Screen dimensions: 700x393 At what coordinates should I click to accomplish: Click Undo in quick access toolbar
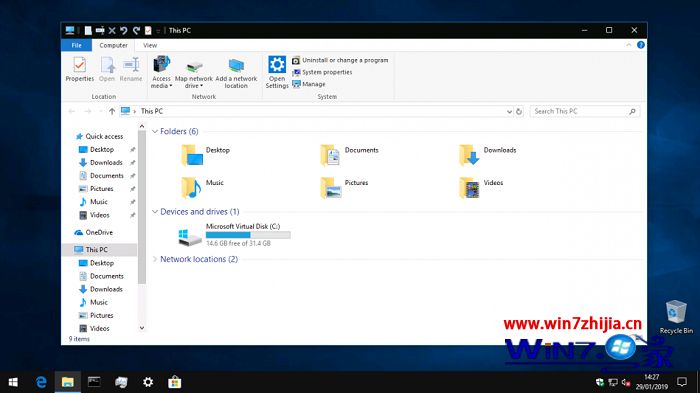(x=124, y=30)
